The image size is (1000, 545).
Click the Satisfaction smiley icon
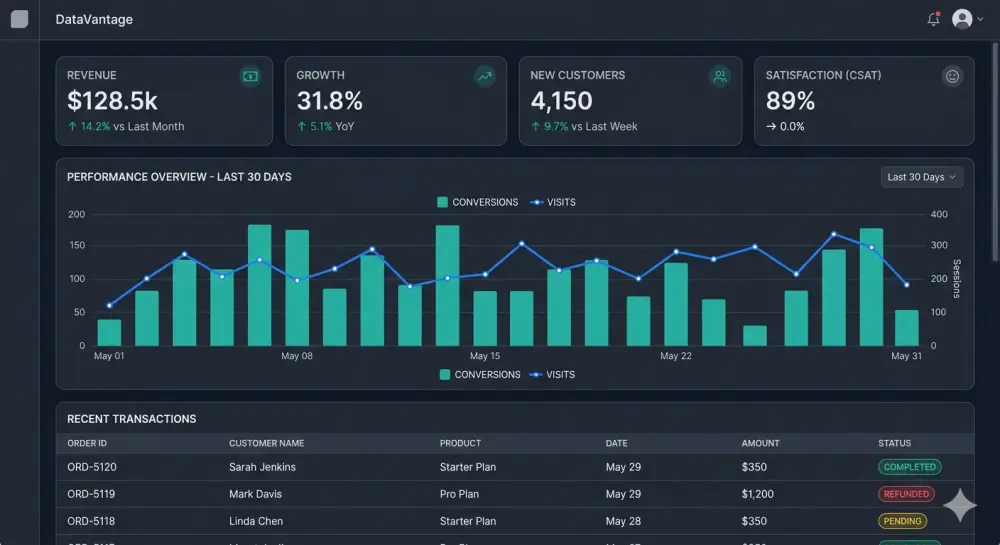coord(952,76)
